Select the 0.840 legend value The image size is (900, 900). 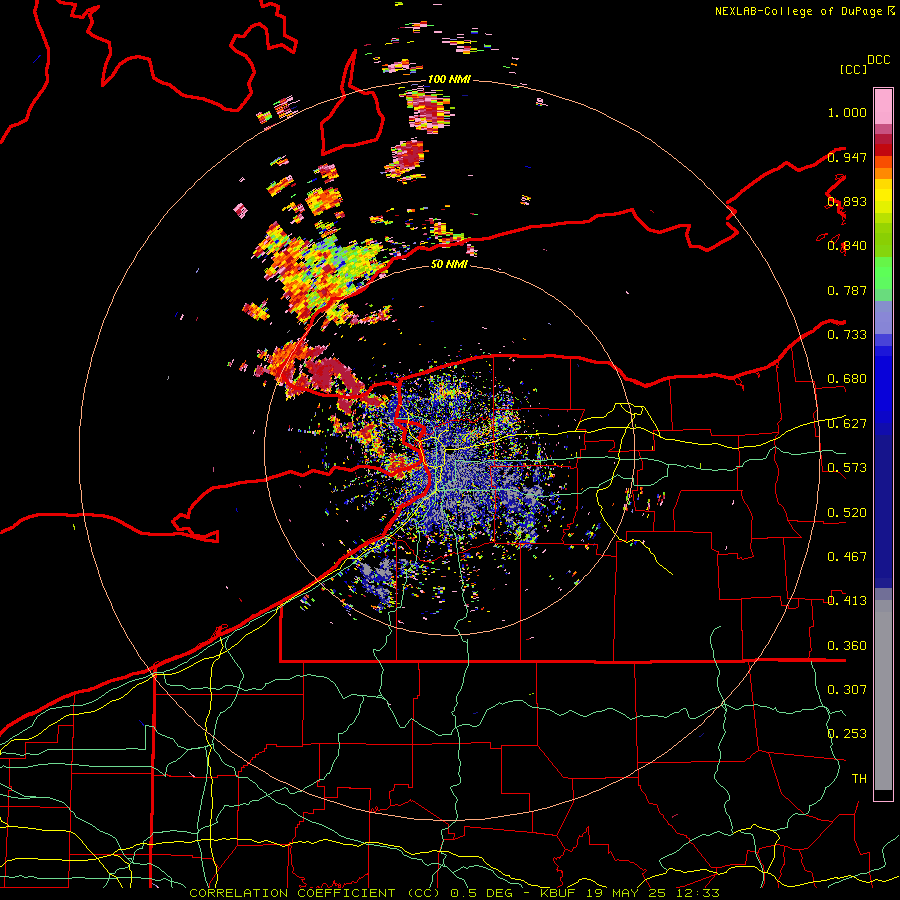[x=847, y=246]
